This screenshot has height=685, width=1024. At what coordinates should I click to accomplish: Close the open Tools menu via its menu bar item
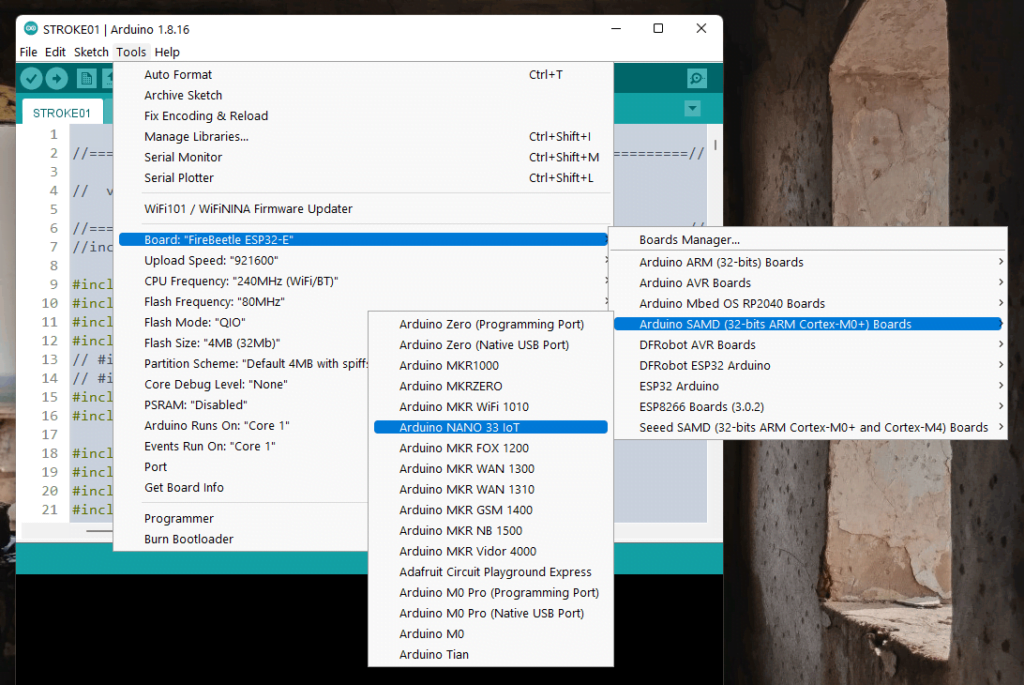131,52
